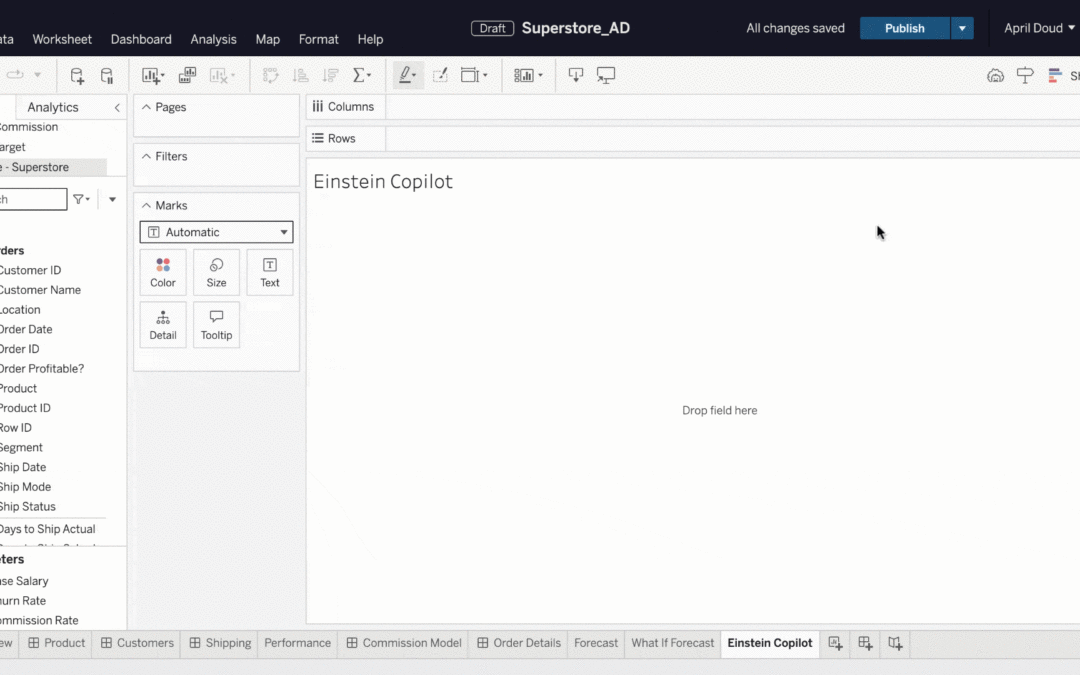
Task: Switch to the Forecast sheet tab
Action: pyautogui.click(x=596, y=643)
